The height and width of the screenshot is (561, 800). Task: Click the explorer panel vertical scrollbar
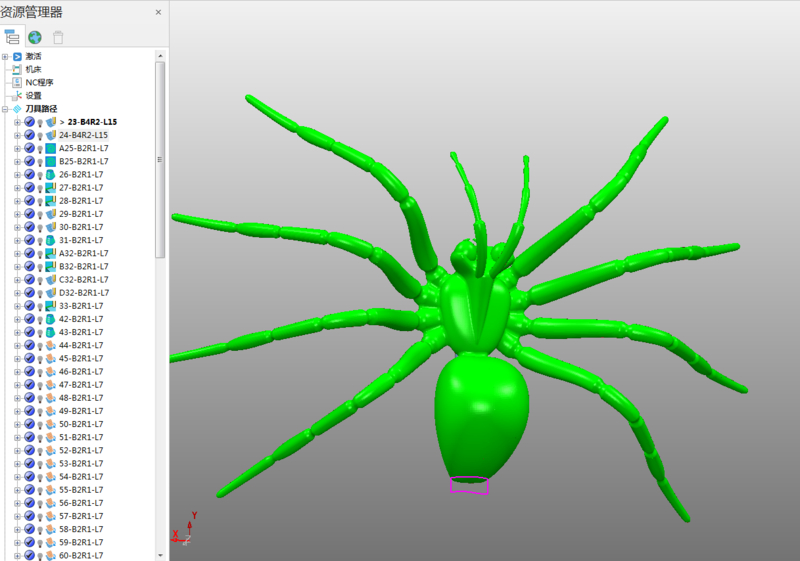[x=160, y=160]
